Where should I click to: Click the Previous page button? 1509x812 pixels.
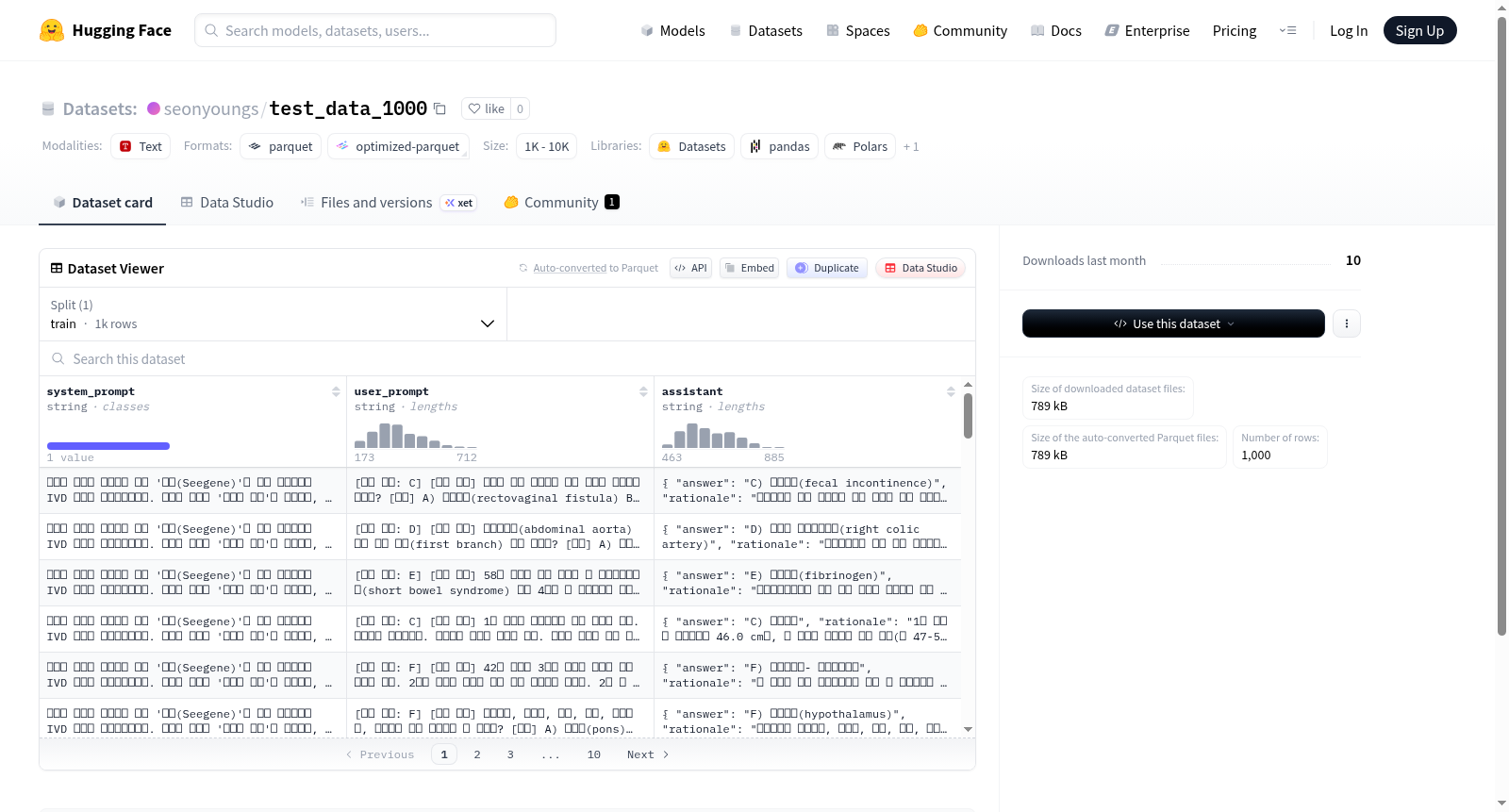pyautogui.click(x=380, y=754)
